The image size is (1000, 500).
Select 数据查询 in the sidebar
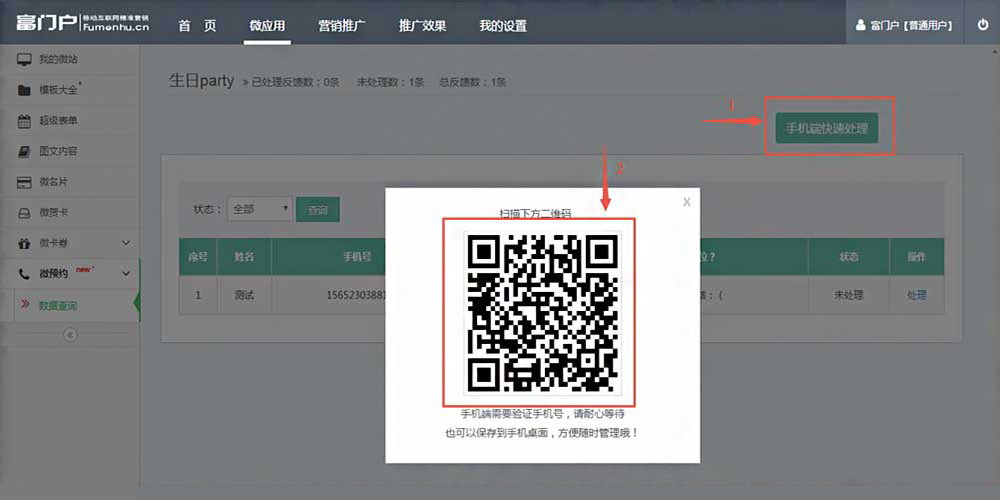tap(59, 306)
